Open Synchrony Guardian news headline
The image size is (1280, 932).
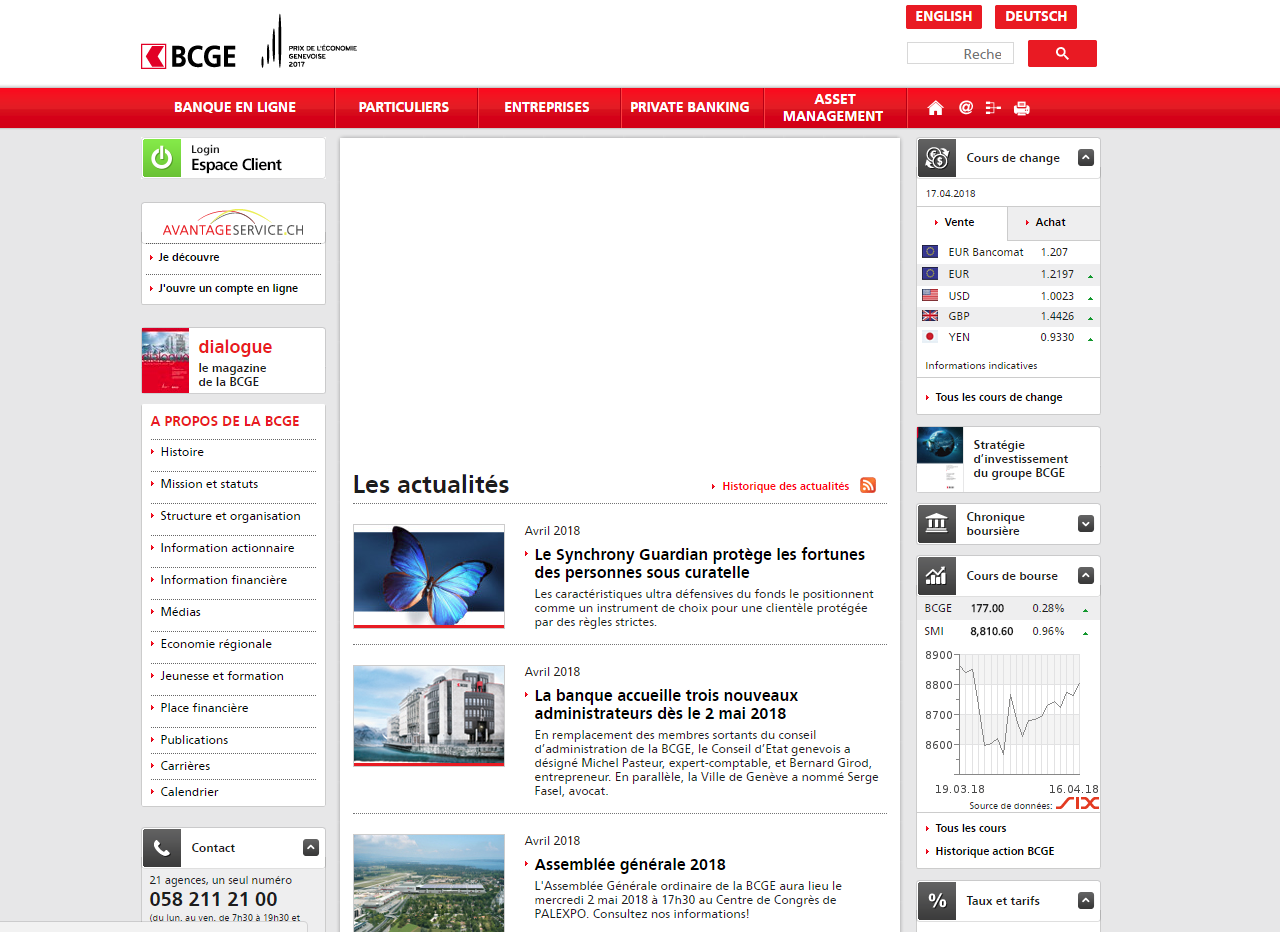click(x=699, y=563)
